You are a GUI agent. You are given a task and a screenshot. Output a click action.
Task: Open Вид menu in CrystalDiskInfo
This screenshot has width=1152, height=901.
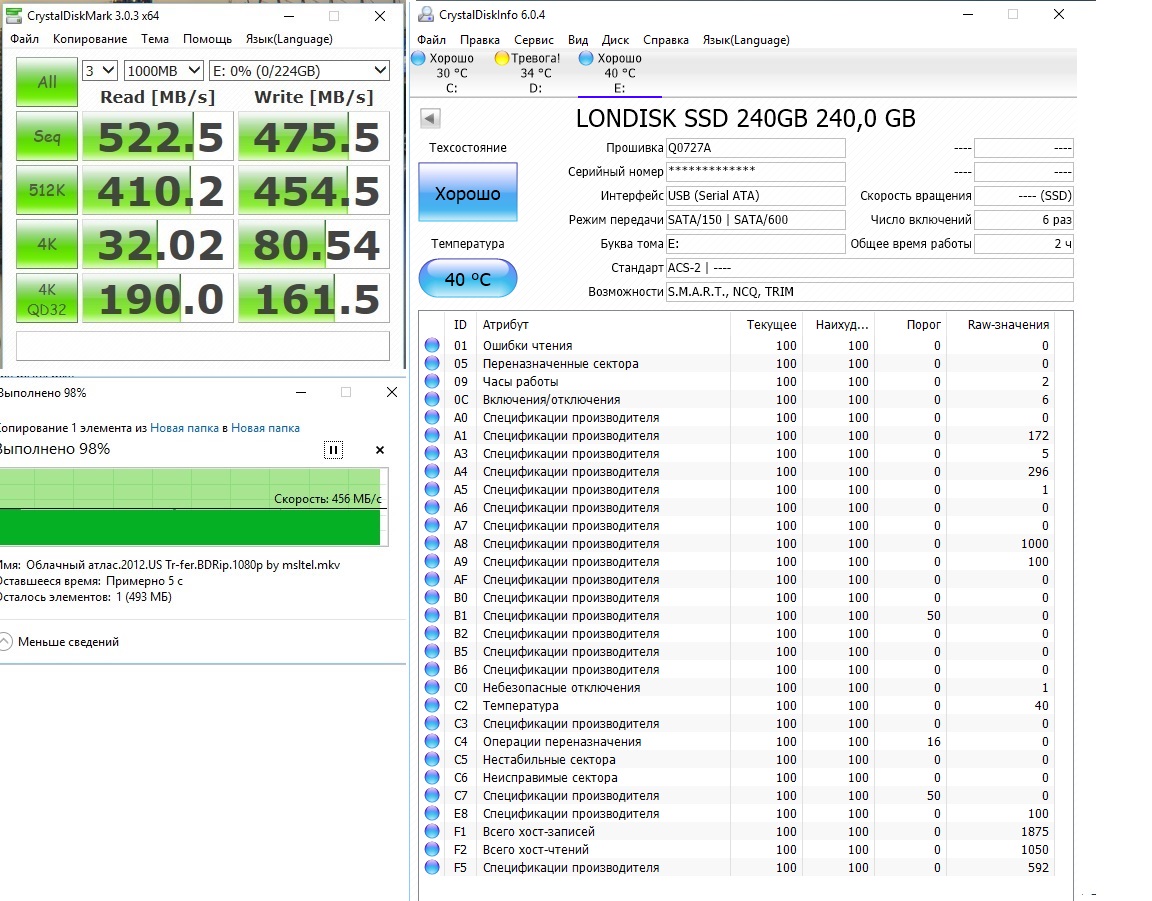pyautogui.click(x=577, y=40)
